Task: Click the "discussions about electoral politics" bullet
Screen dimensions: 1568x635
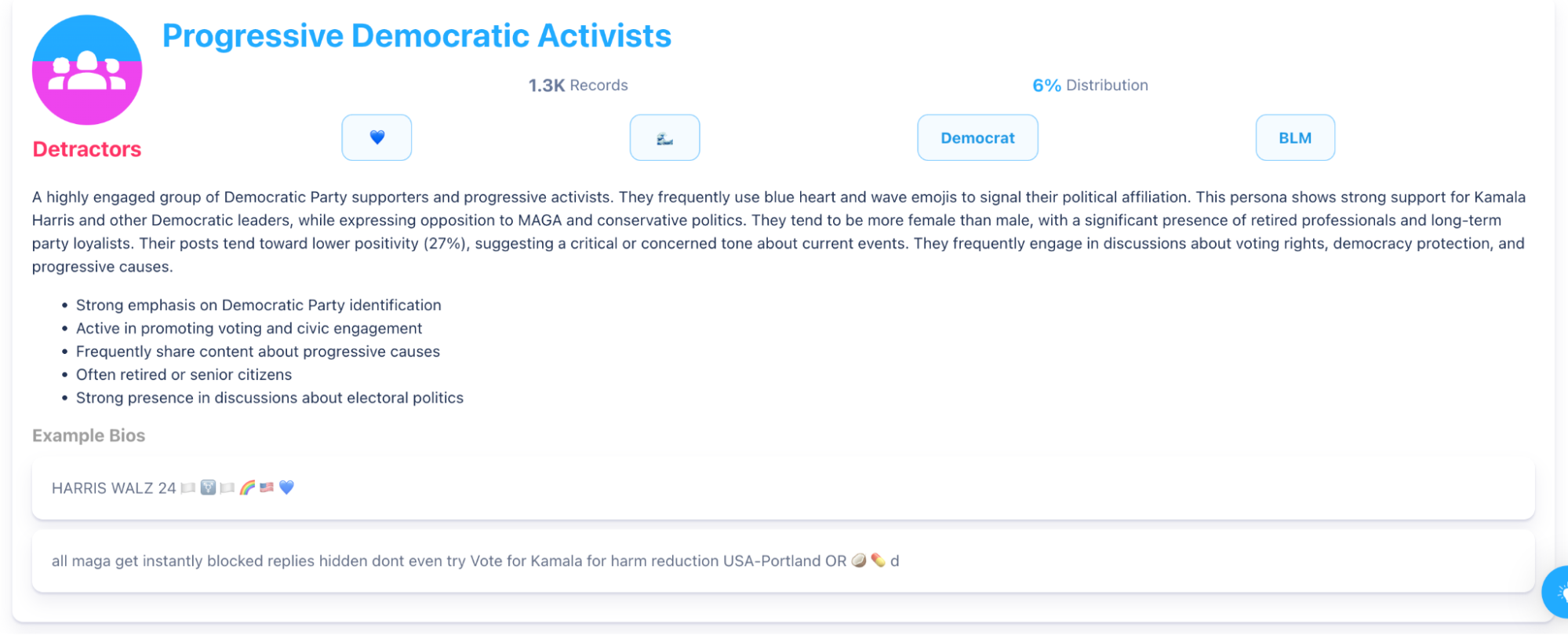Action: [269, 398]
